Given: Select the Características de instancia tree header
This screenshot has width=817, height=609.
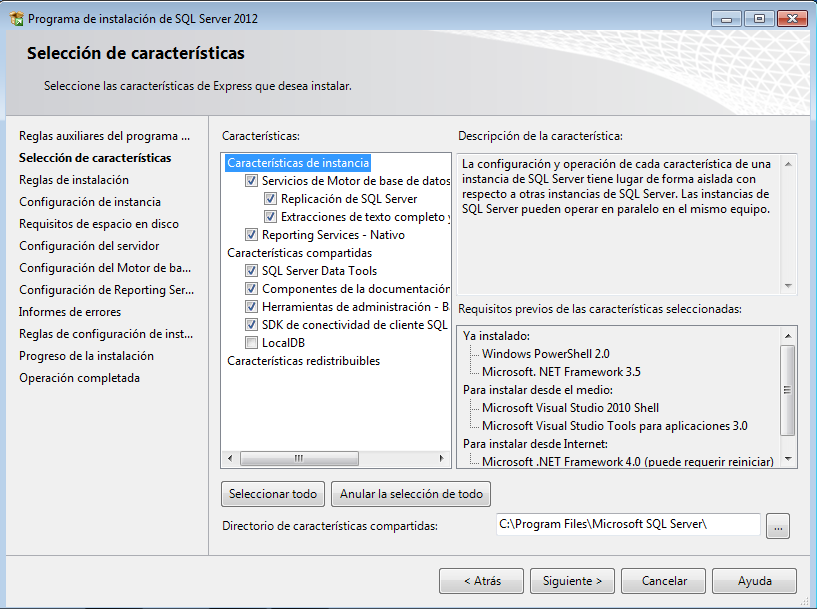Looking at the screenshot, I should (x=300, y=162).
